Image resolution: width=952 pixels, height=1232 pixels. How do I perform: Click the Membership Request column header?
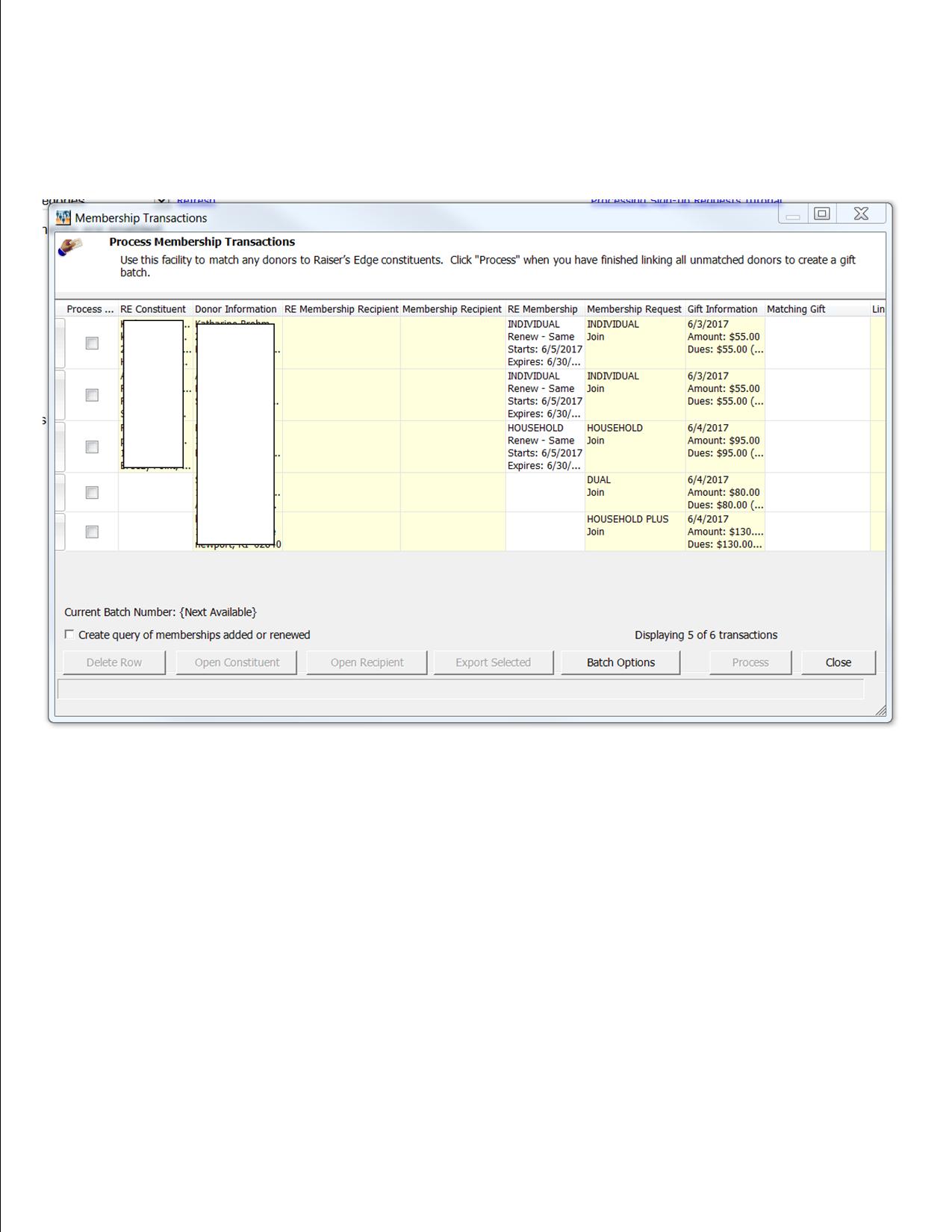pyautogui.click(x=635, y=309)
